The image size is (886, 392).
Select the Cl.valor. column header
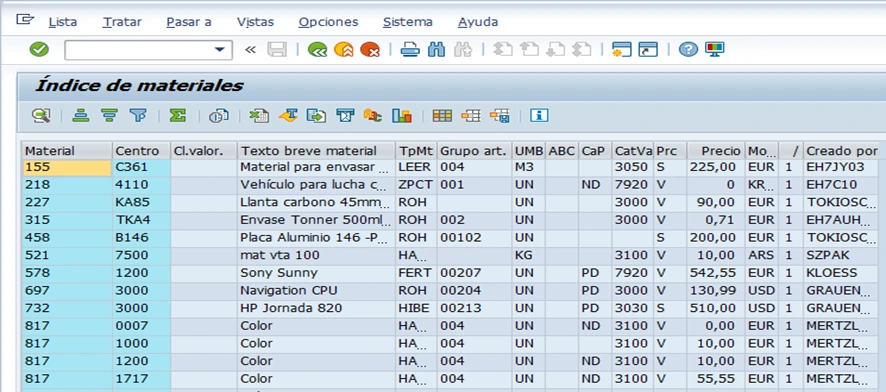[x=204, y=151]
